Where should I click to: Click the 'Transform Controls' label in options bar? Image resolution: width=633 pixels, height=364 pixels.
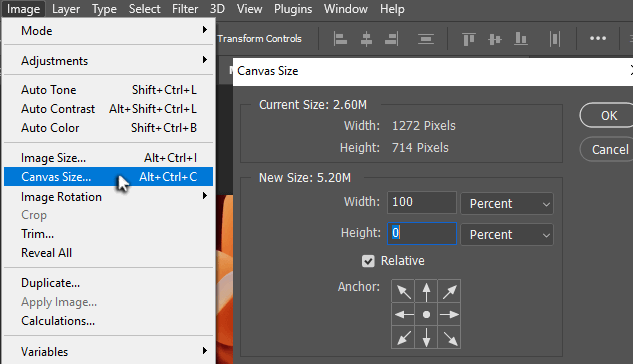(x=260, y=39)
